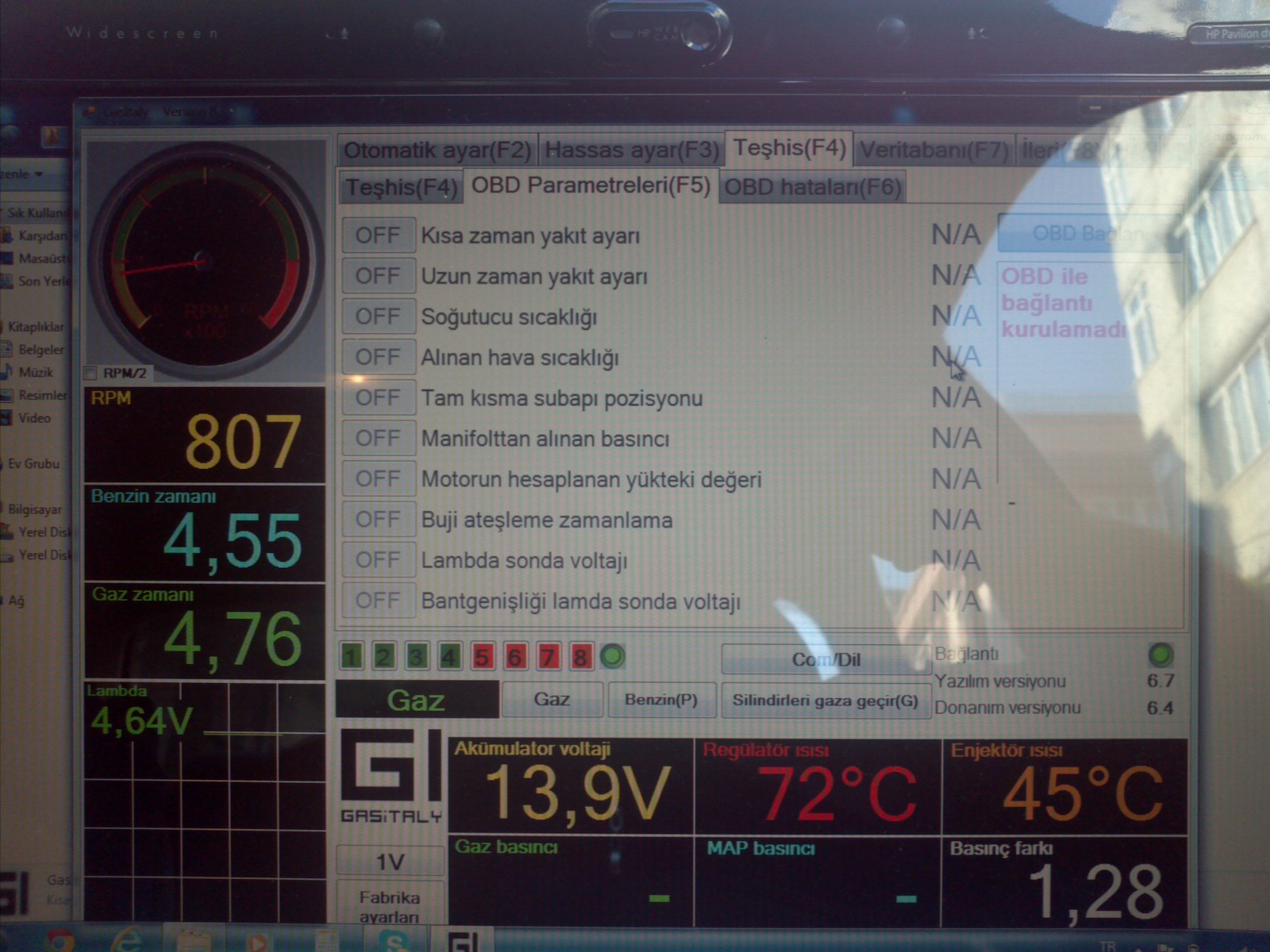Open Düzenle dropdown in Explorer window

click(21, 173)
